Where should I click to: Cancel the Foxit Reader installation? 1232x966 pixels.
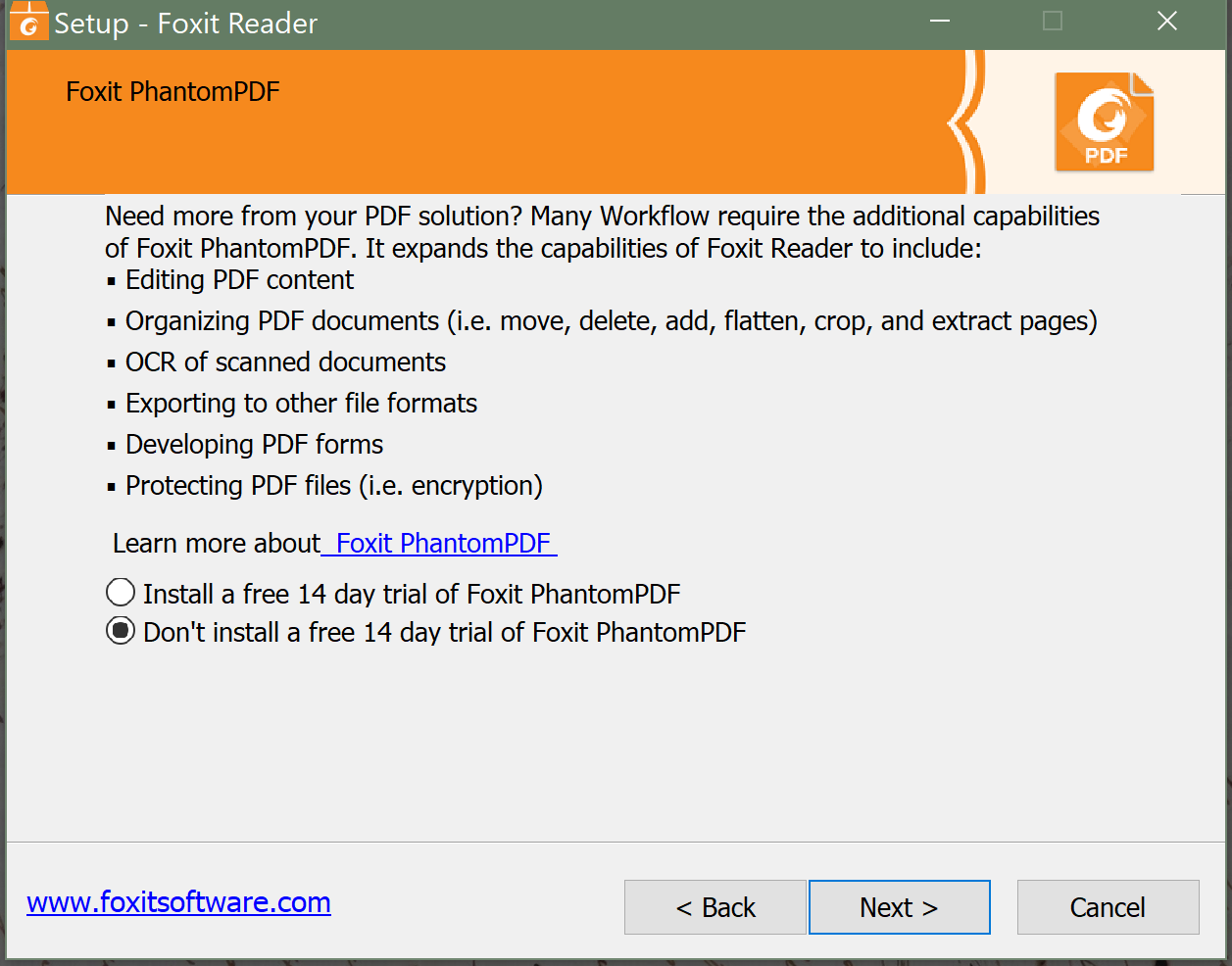tap(1108, 907)
